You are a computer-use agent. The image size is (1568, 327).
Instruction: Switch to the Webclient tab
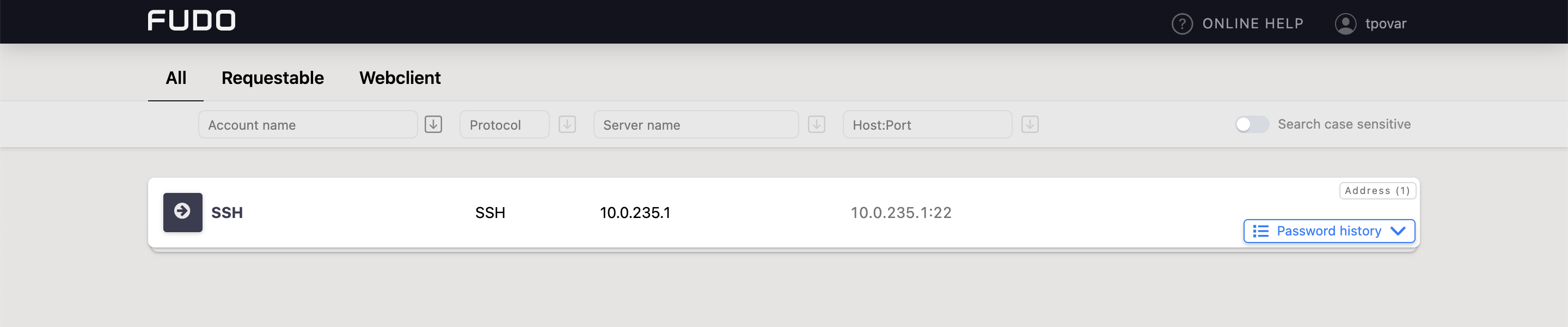coord(400,78)
